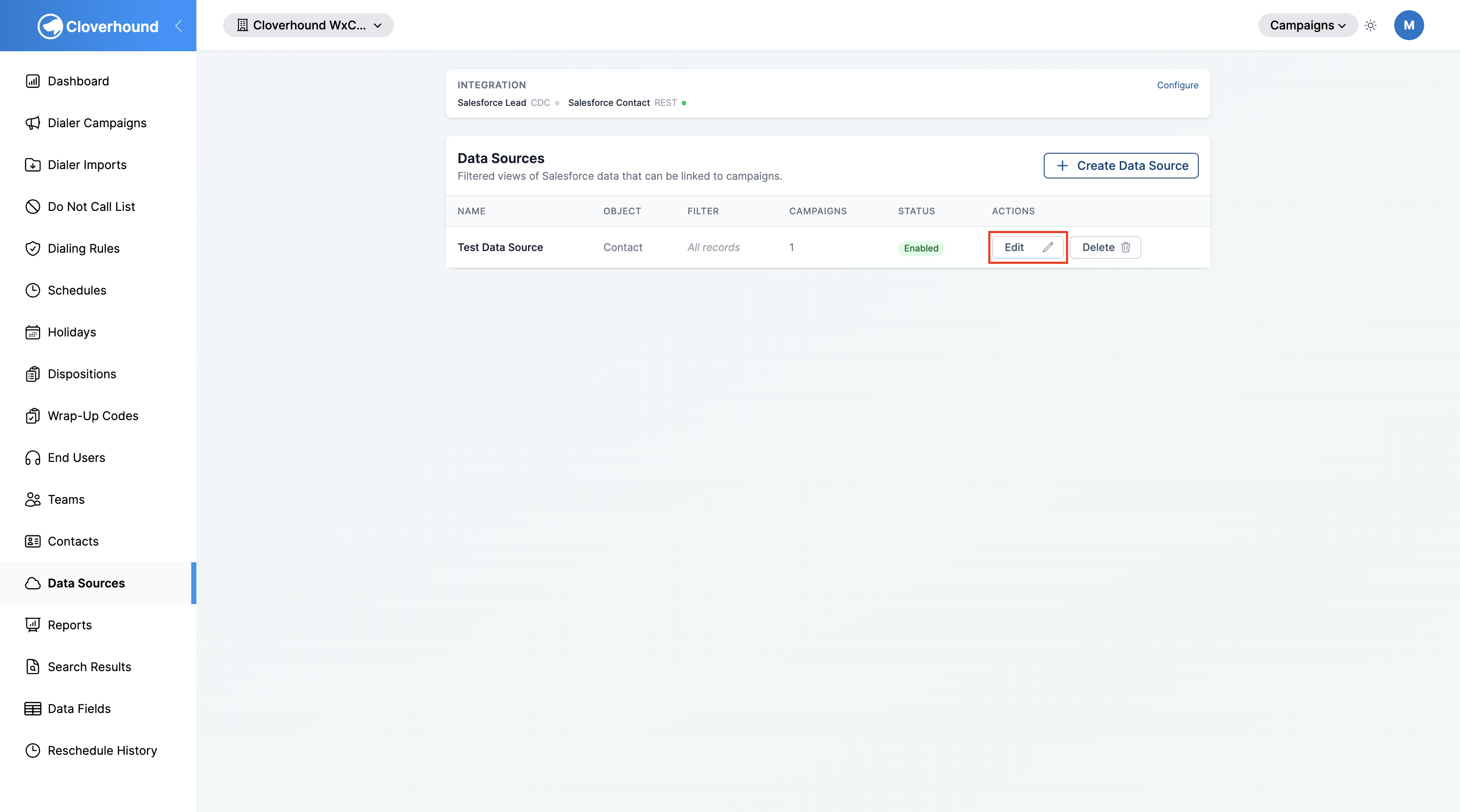Open the Cloverhound WxC organization dropdown
Image resolution: width=1460 pixels, height=812 pixels.
pyautogui.click(x=308, y=26)
